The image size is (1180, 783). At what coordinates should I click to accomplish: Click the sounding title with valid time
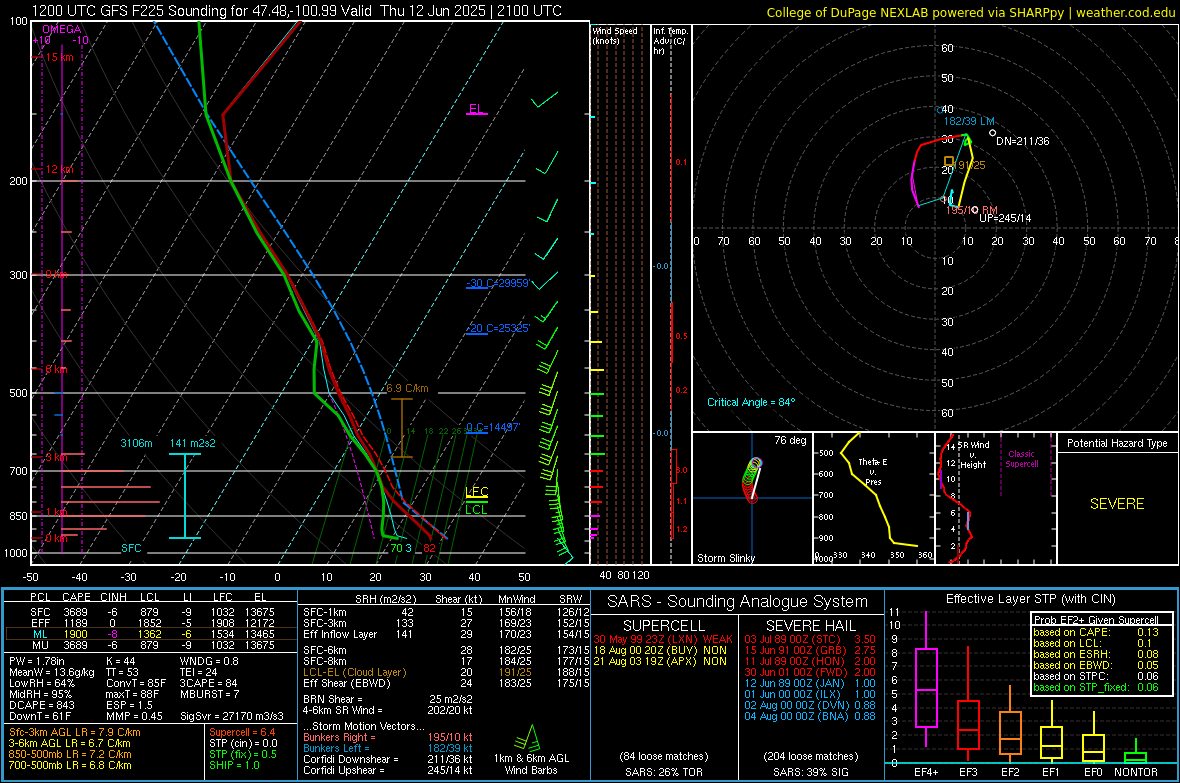click(297, 11)
